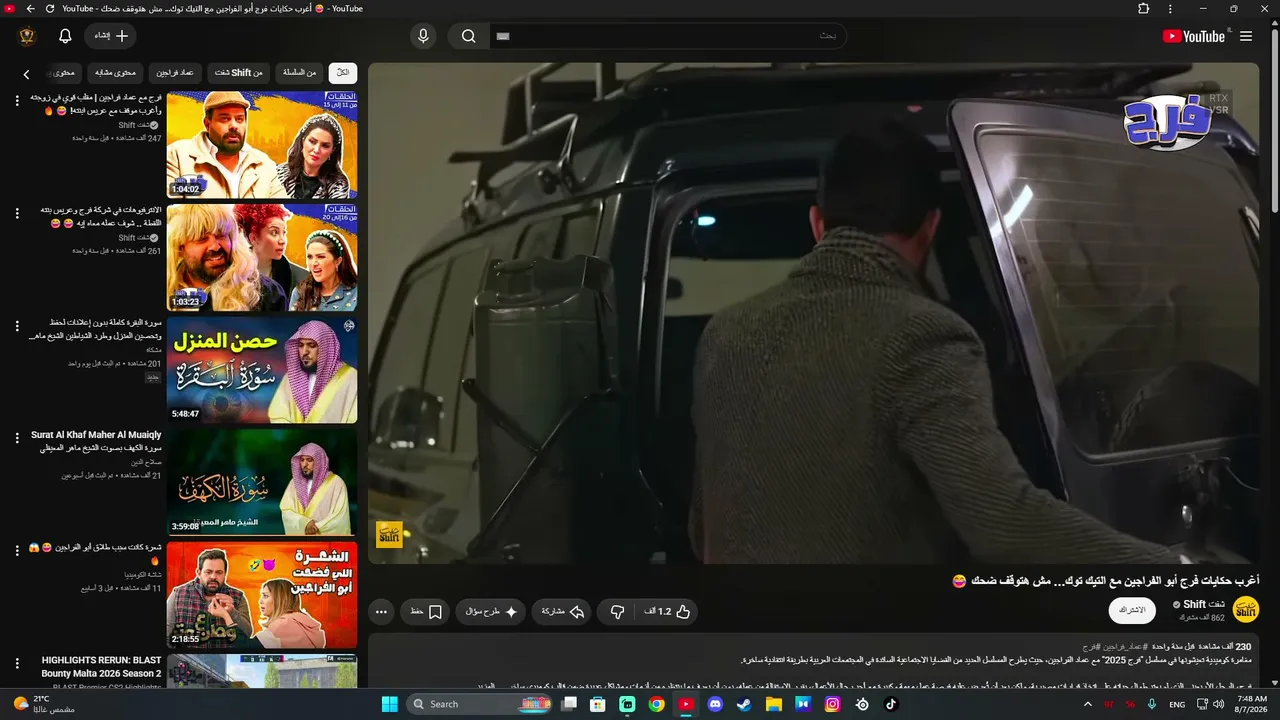The width and height of the screenshot is (1280, 720).
Task: Select the "من Shift شفت" filter chip
Action: 239,73
